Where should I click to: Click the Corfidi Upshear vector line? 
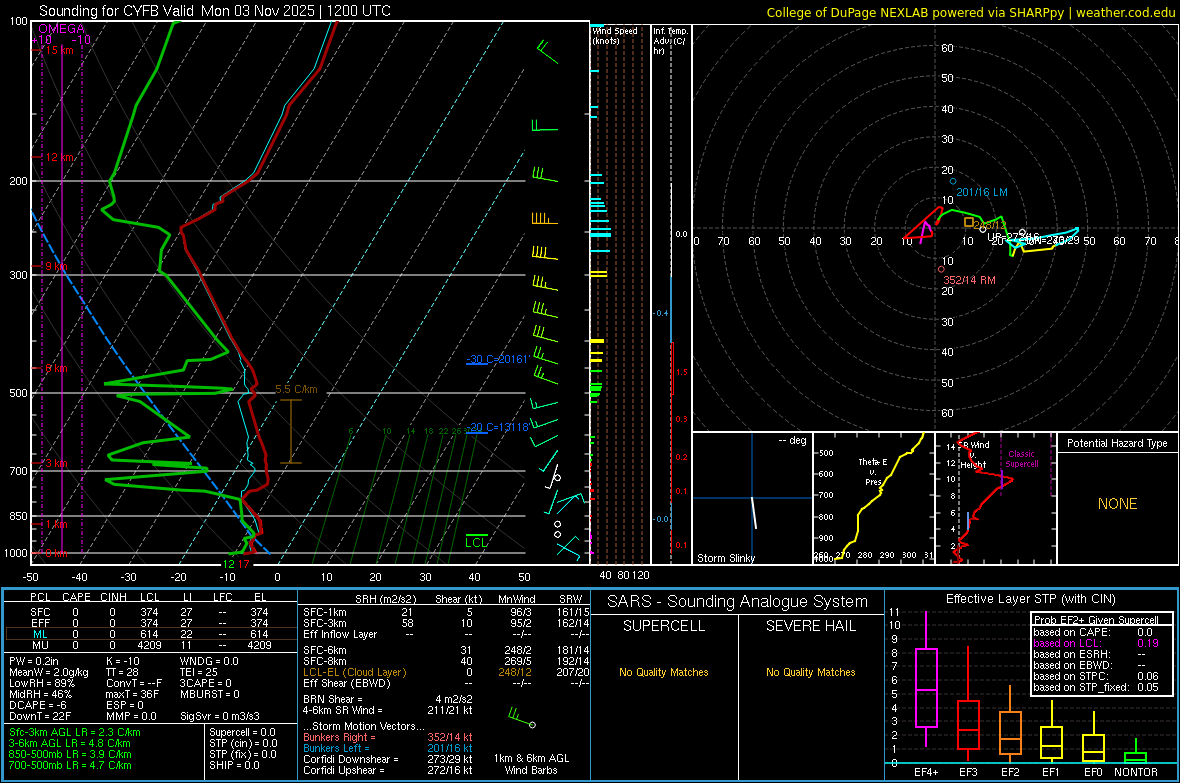388,770
